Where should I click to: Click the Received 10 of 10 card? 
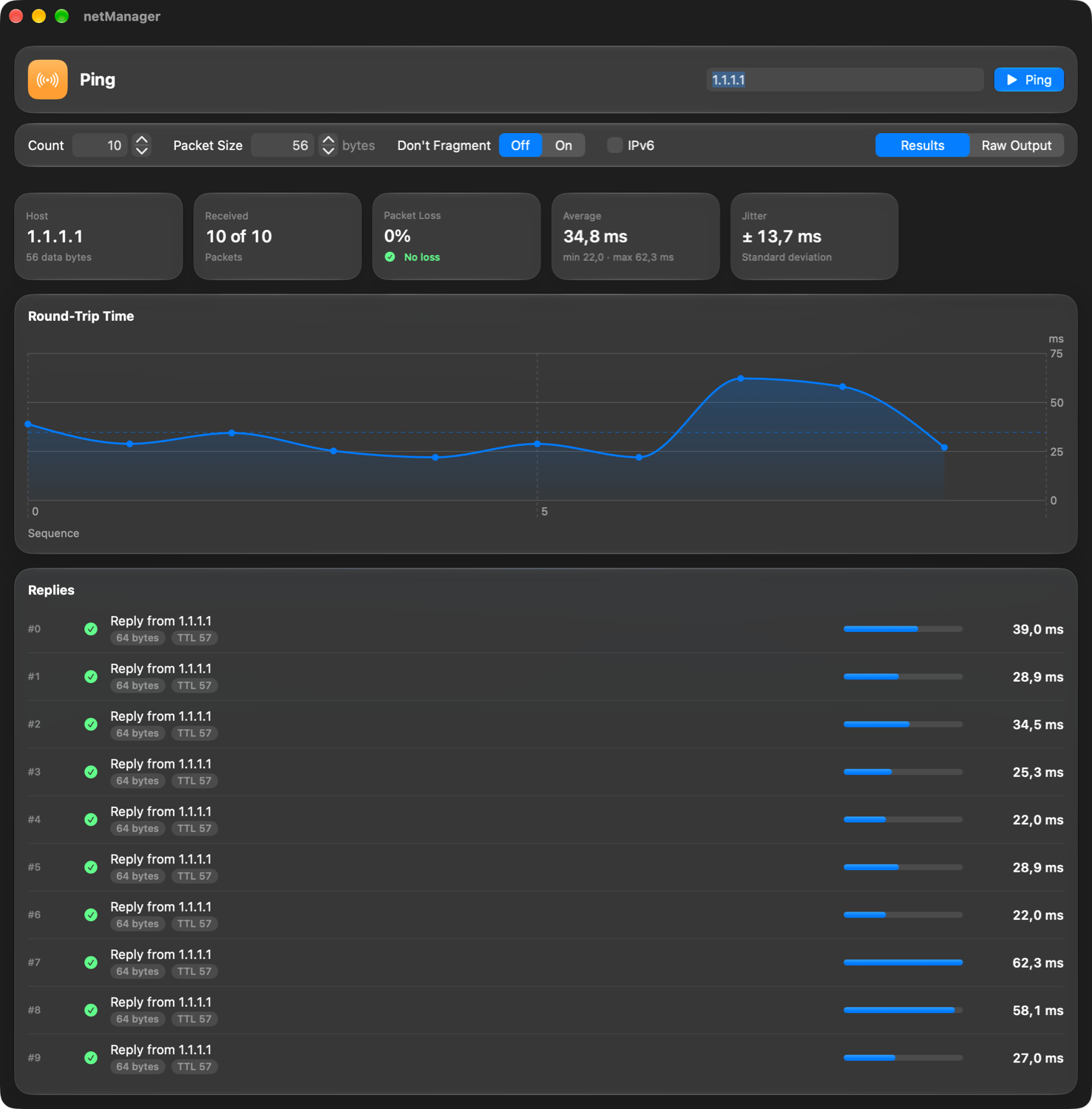pos(278,237)
